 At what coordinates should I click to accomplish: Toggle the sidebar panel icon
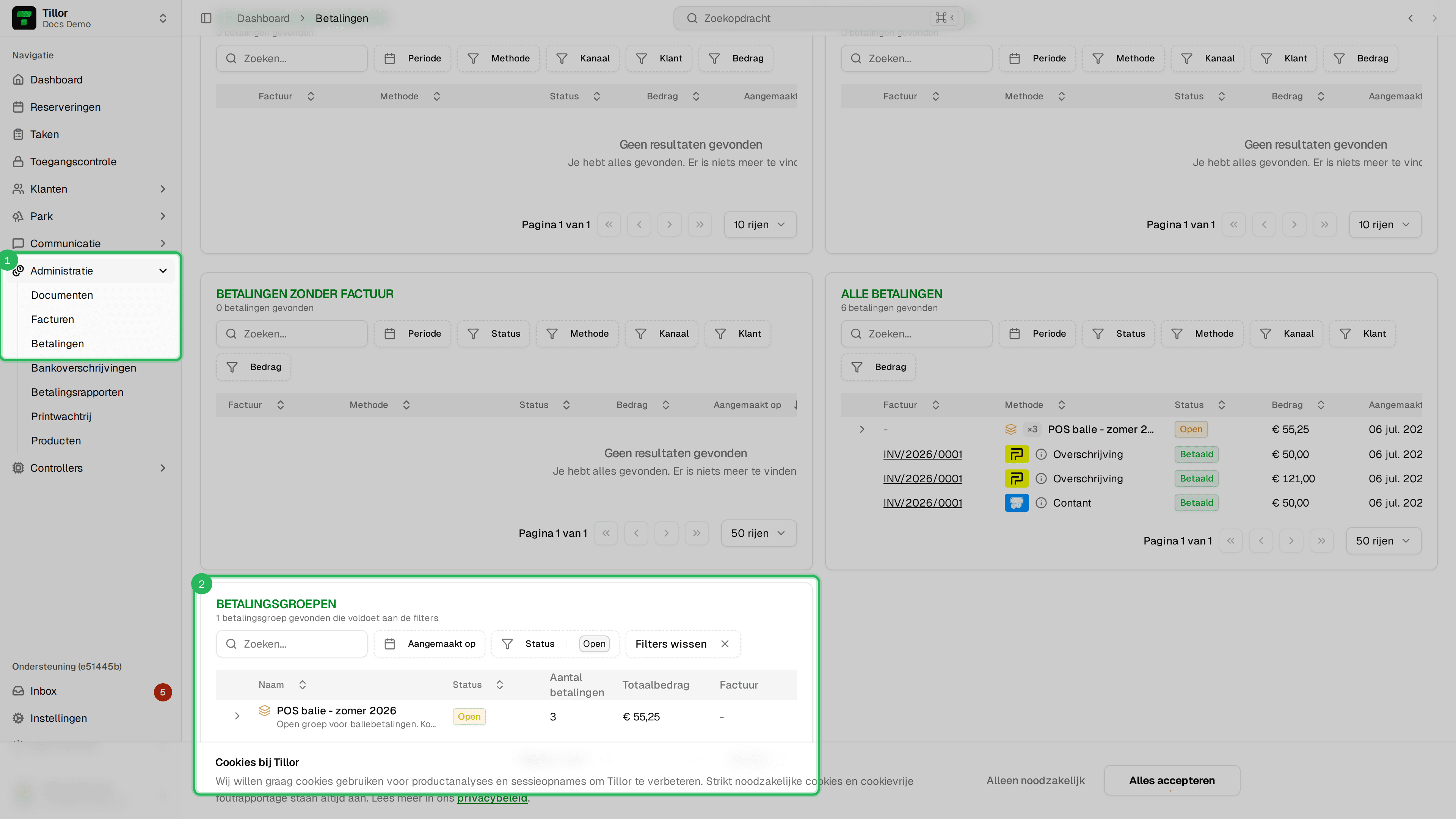click(x=206, y=18)
